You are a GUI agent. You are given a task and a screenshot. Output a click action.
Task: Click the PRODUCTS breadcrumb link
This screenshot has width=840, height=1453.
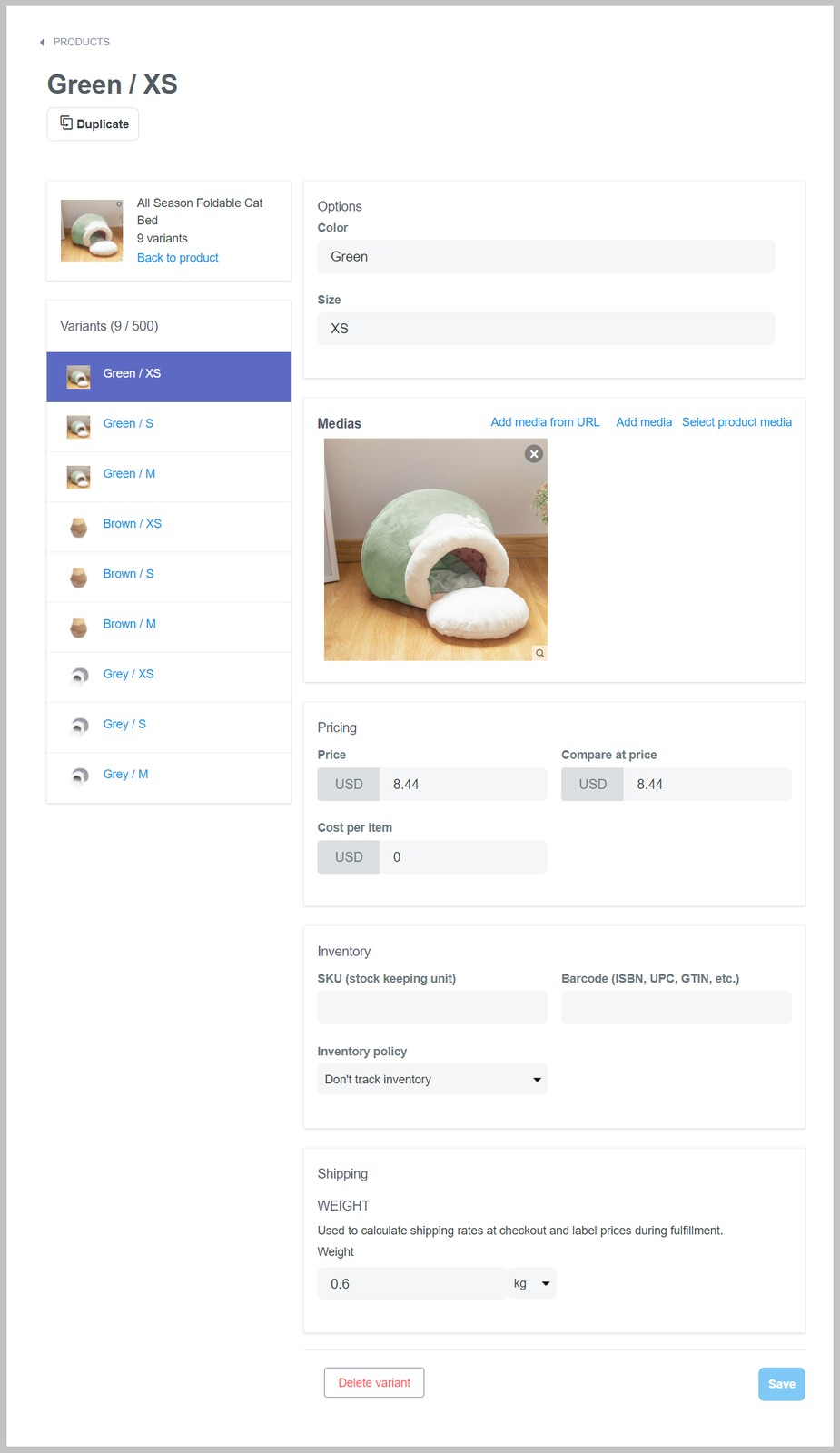[x=81, y=42]
